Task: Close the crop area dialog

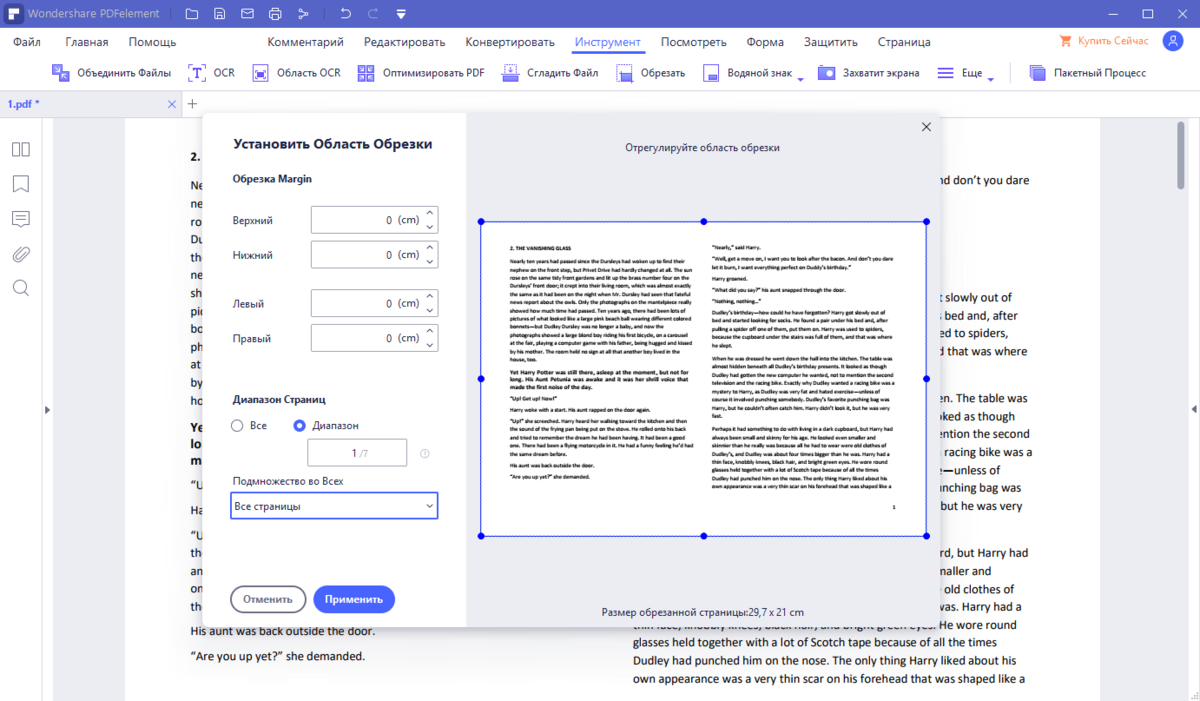Action: 926,127
